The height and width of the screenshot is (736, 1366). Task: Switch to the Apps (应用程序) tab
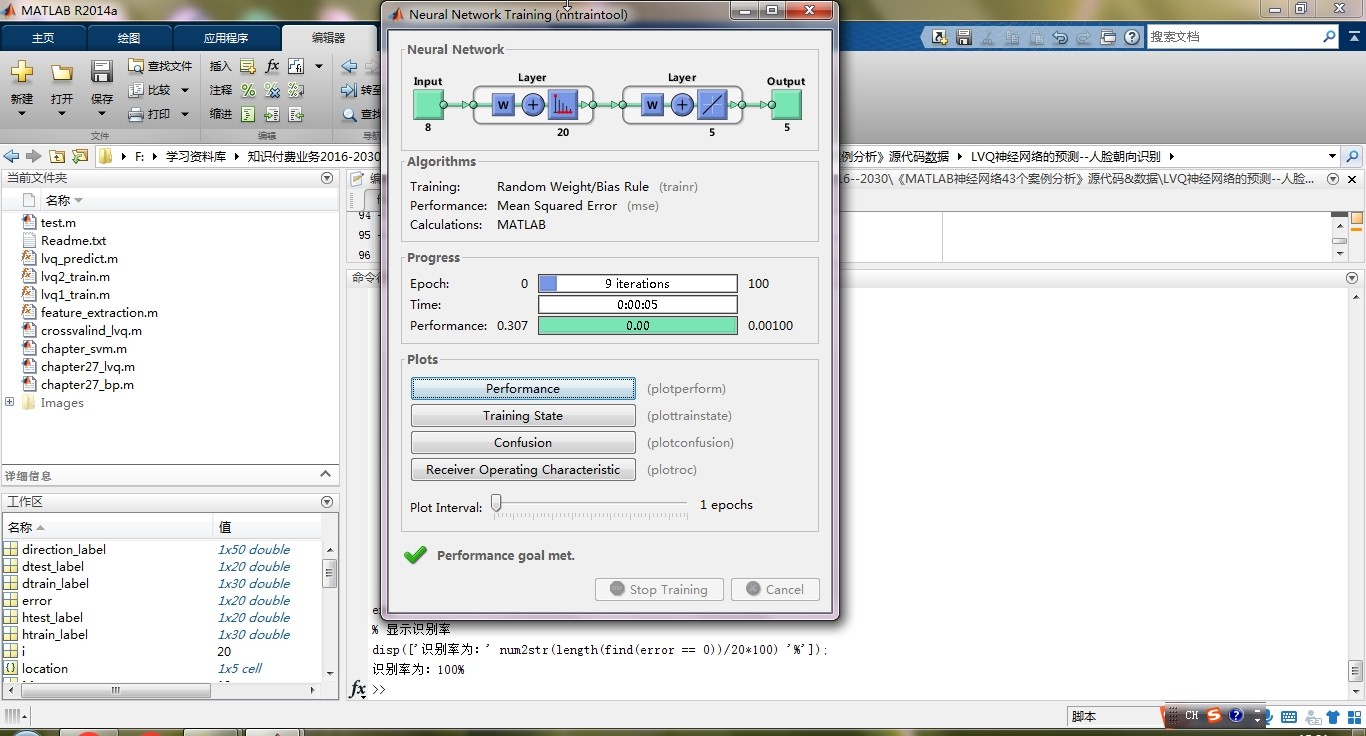click(x=226, y=38)
